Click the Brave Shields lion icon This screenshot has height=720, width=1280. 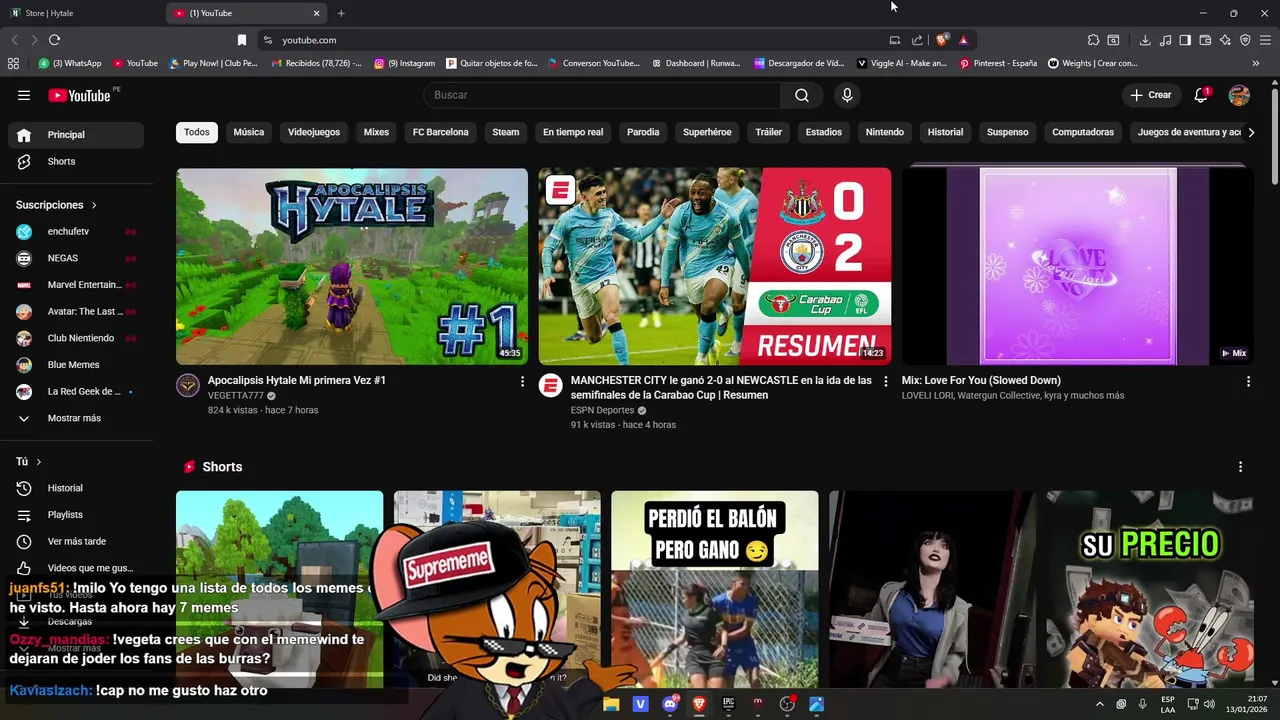(x=941, y=40)
